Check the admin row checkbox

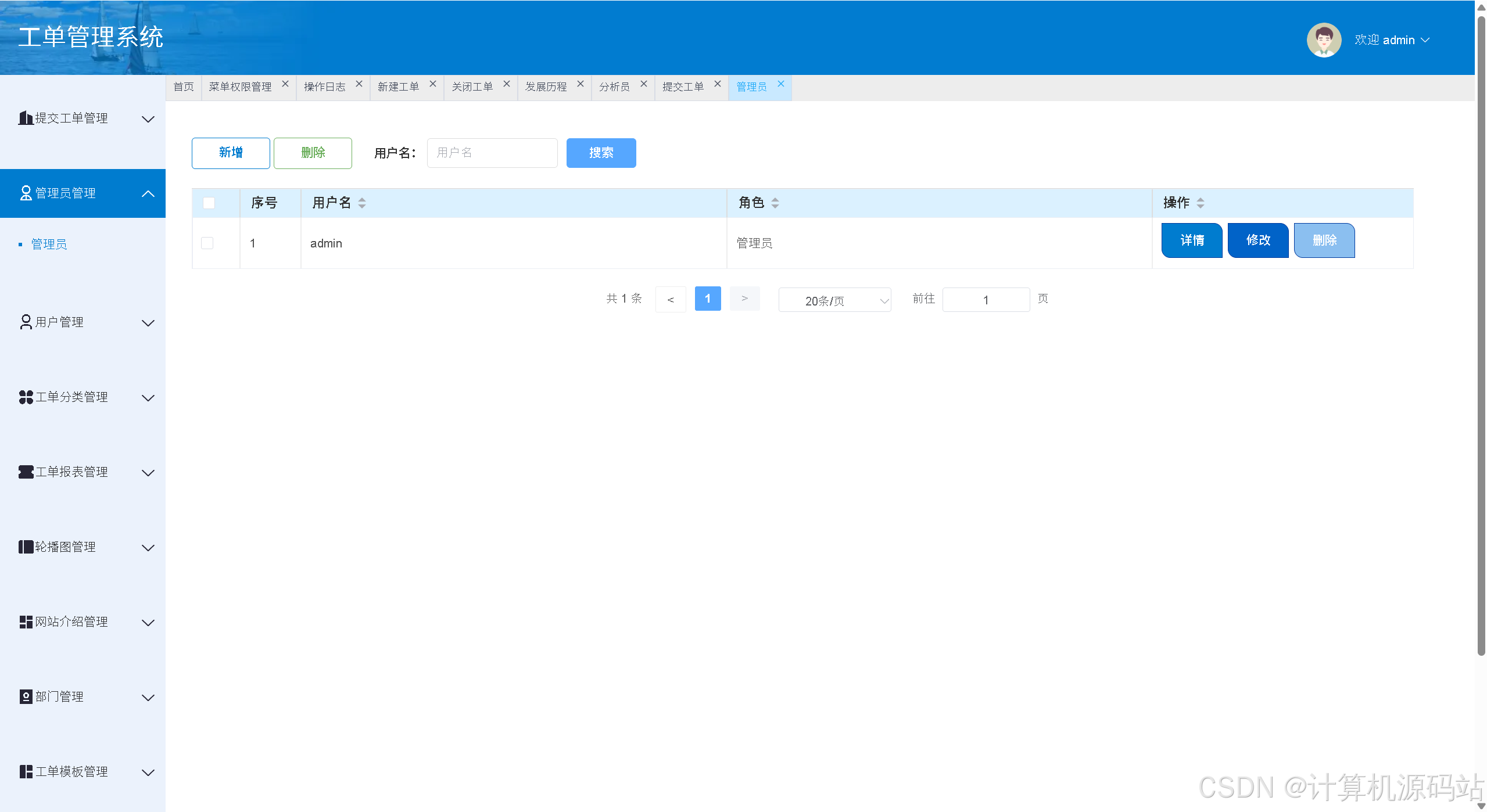coord(207,243)
